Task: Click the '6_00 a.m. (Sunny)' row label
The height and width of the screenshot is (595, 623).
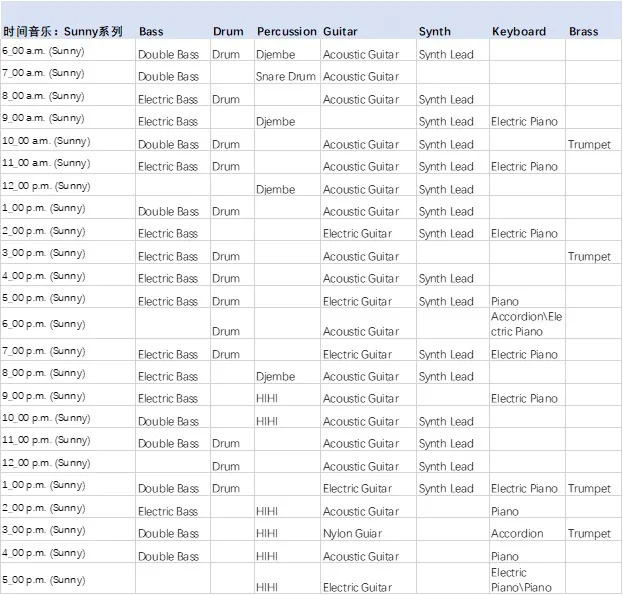Action: tap(43, 51)
